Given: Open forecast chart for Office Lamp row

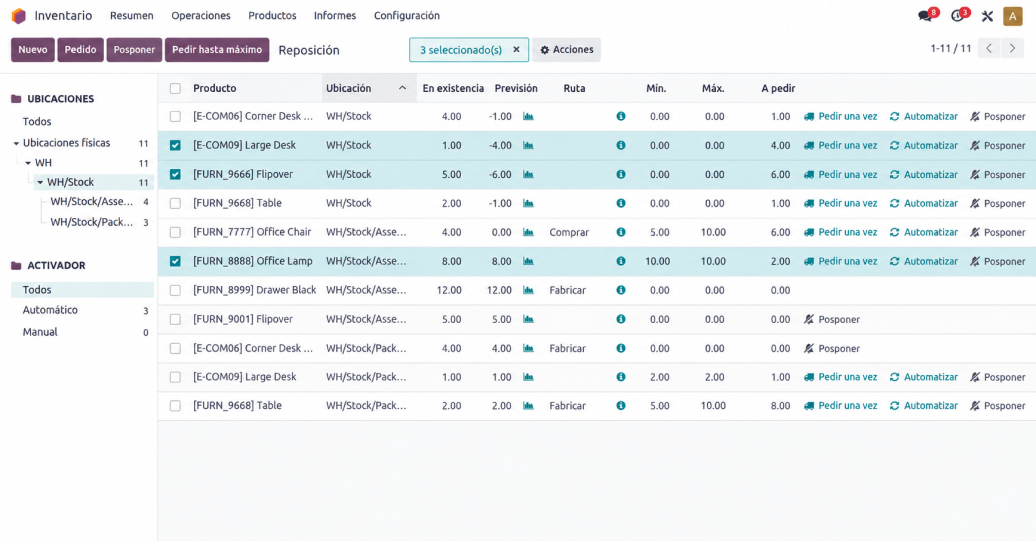Looking at the screenshot, I should (529, 261).
